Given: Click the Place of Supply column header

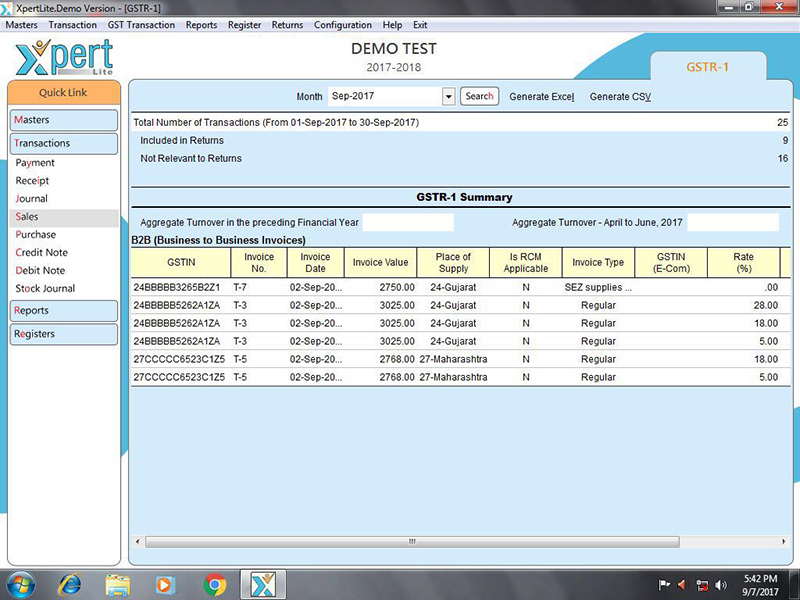Looking at the screenshot, I should click(453, 262).
